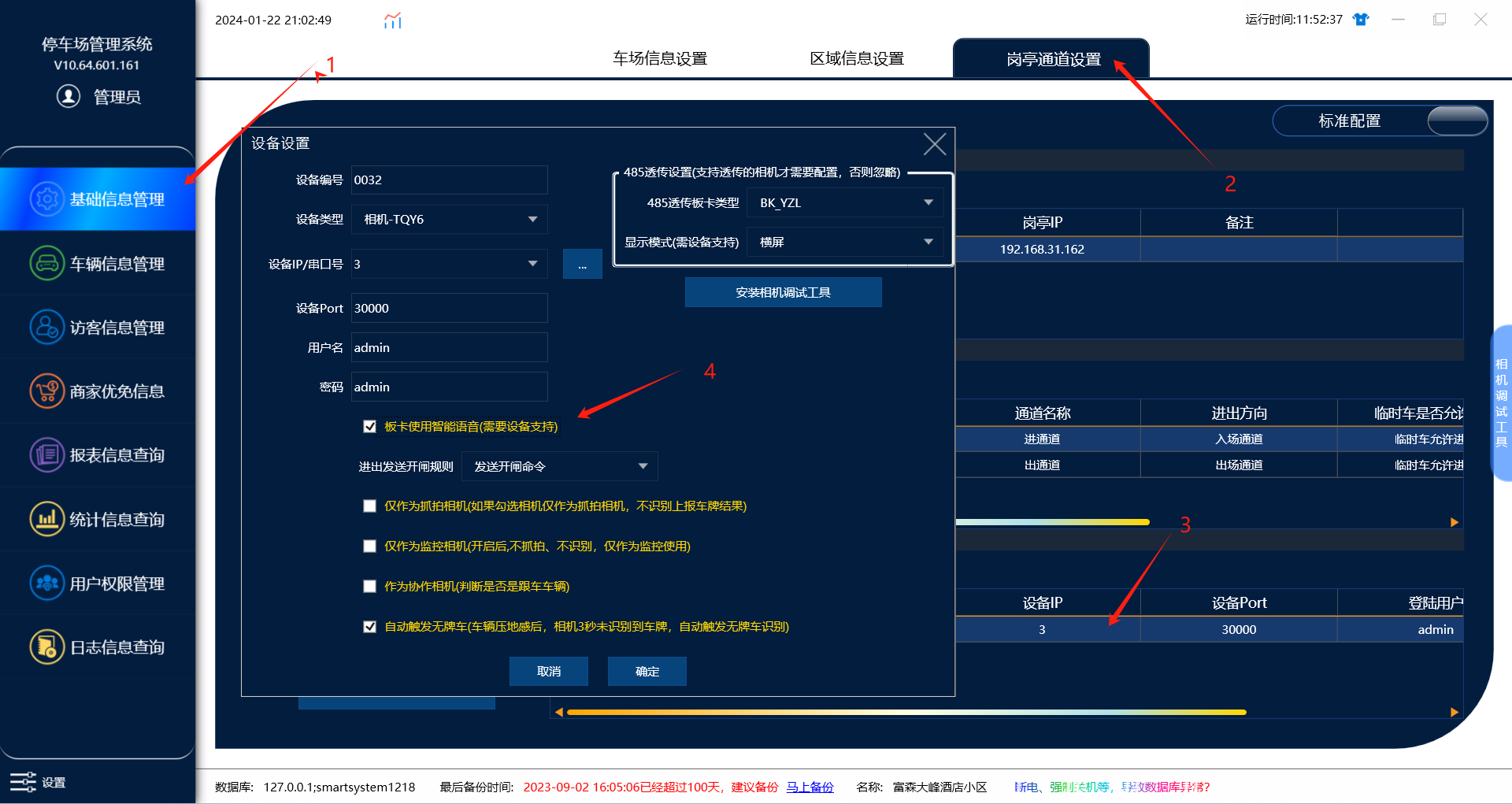The width and height of the screenshot is (1512, 804).
Task: Expand the 设备类型 dropdown
Action: click(x=449, y=219)
